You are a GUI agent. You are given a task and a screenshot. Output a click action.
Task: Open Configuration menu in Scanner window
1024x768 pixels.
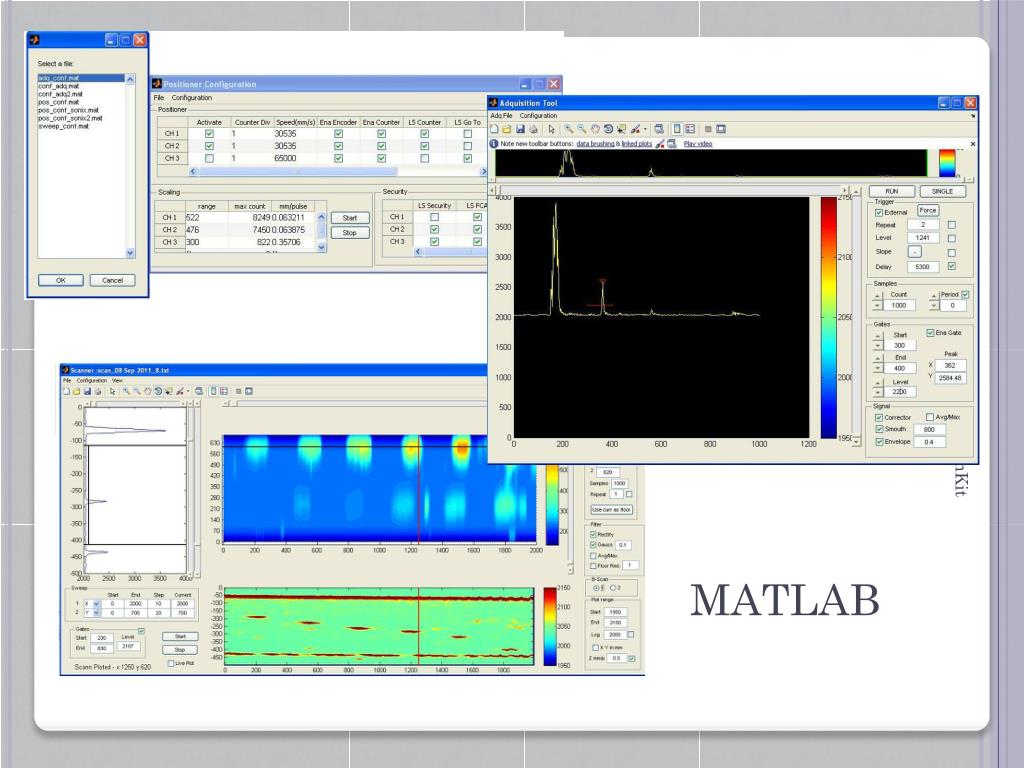91,380
